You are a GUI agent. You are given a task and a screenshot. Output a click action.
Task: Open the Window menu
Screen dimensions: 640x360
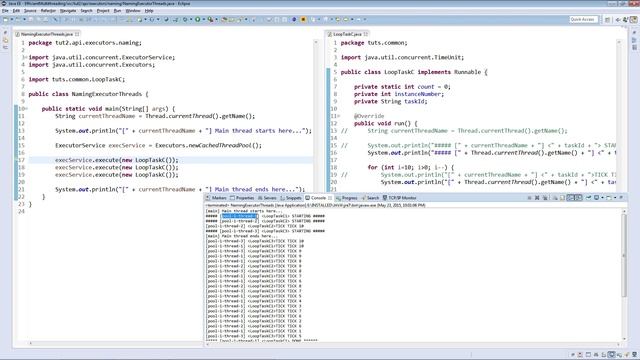click(x=133, y=11)
